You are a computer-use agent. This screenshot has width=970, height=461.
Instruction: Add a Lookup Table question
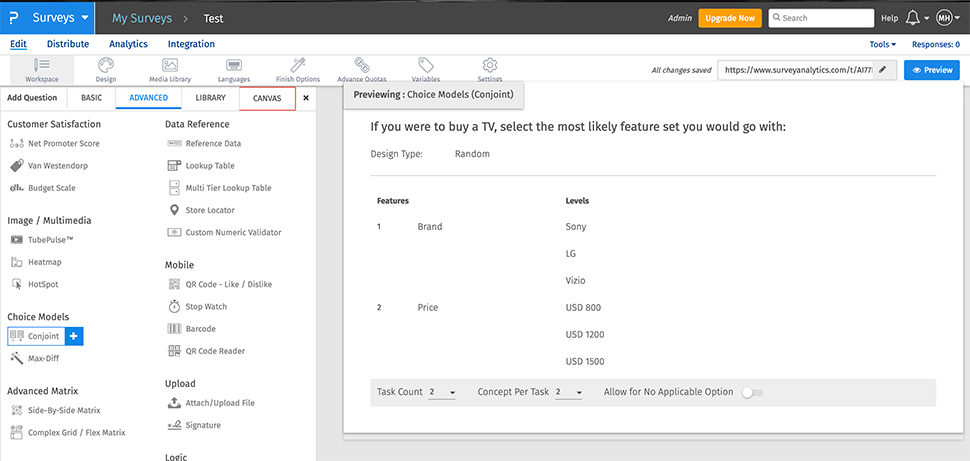[x=201, y=166]
